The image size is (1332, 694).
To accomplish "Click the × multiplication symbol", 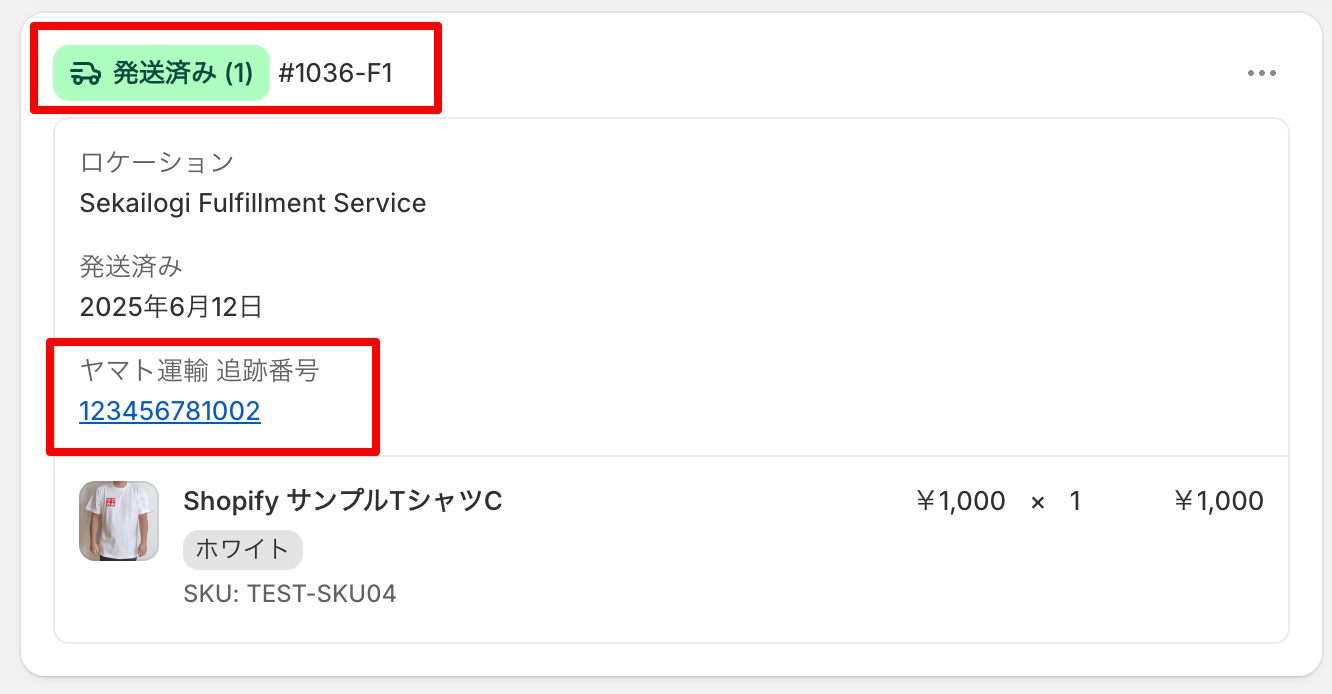I will pos(1037,502).
